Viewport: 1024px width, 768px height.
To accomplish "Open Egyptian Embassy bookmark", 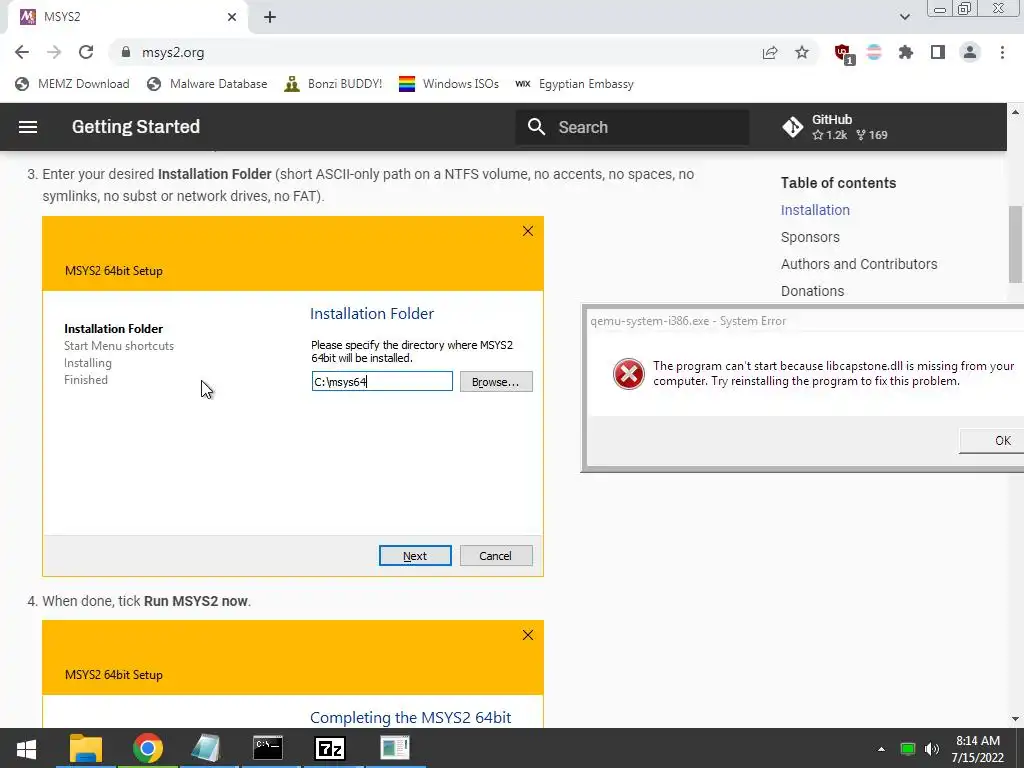I will click(574, 84).
